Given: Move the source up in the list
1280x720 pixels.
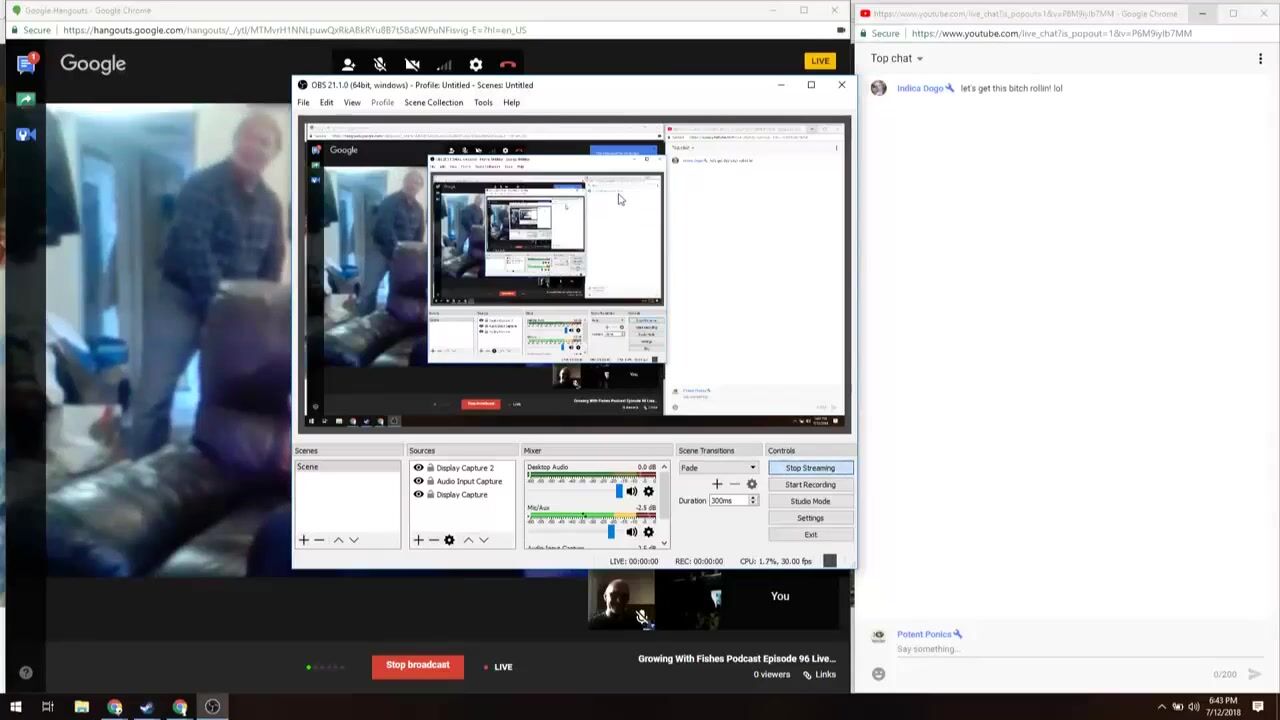Looking at the screenshot, I should [x=468, y=540].
